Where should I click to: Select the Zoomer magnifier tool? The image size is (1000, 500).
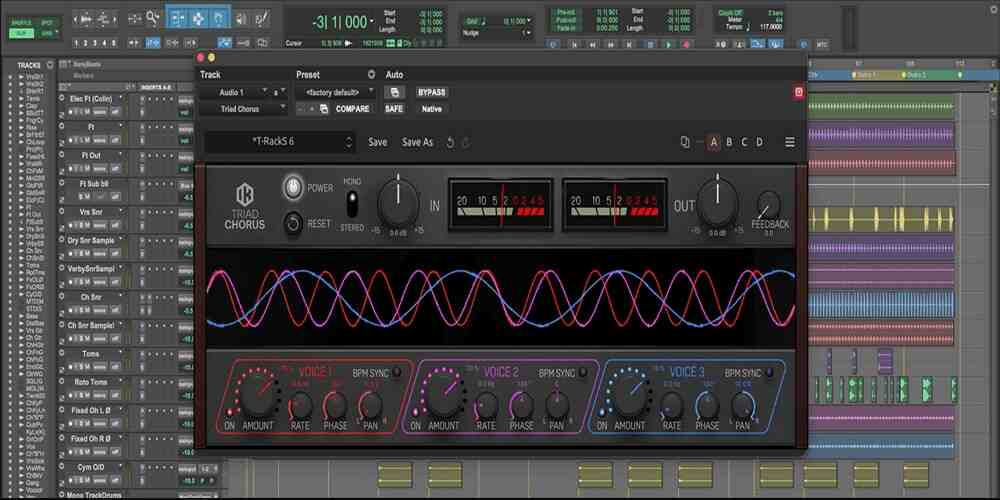(x=153, y=17)
